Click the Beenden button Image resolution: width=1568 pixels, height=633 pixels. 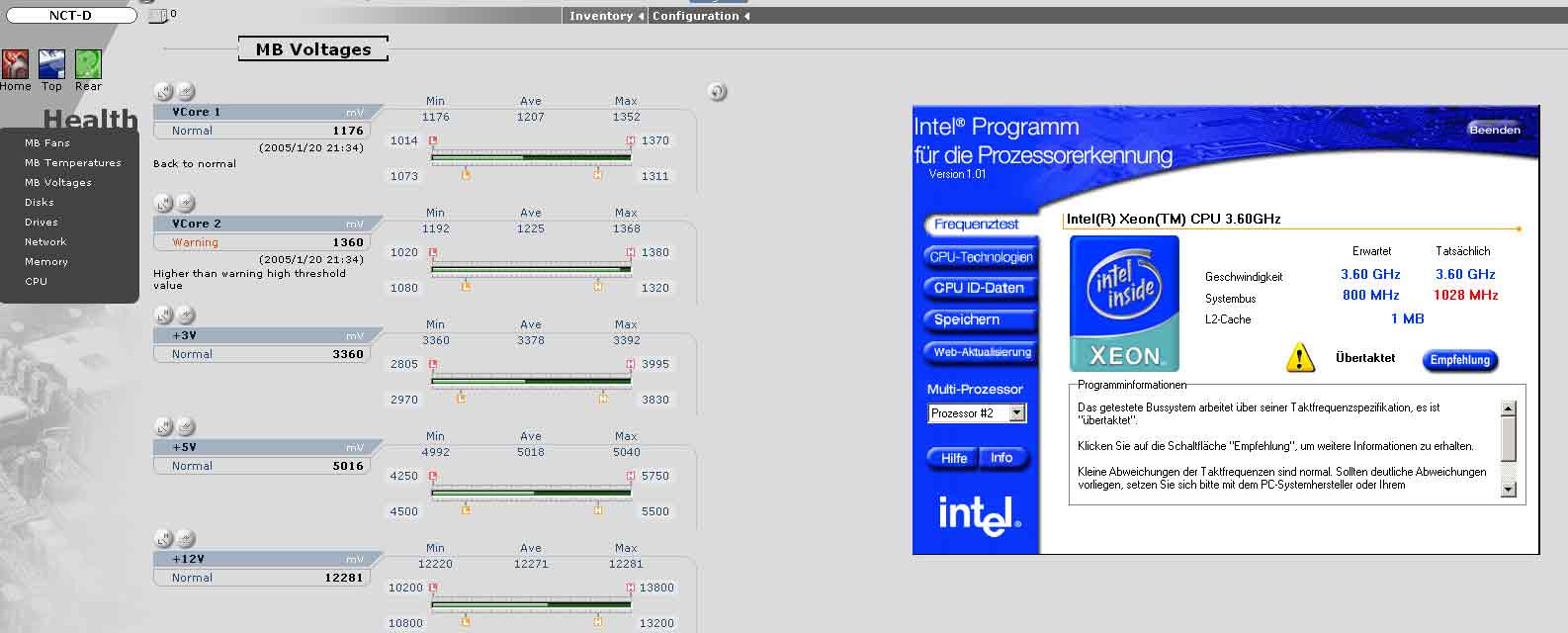[x=1495, y=130]
